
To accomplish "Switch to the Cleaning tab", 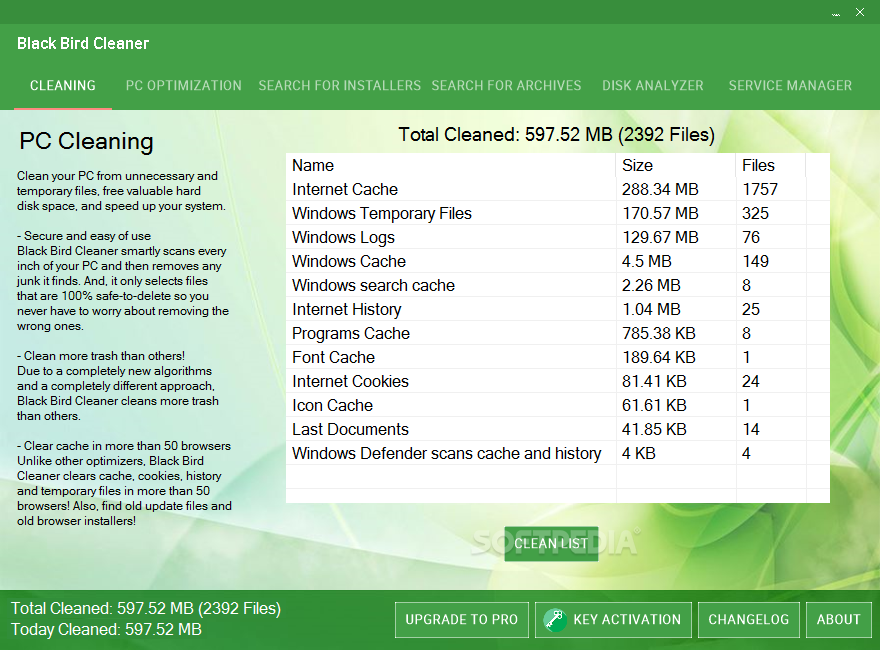I will tap(63, 85).
